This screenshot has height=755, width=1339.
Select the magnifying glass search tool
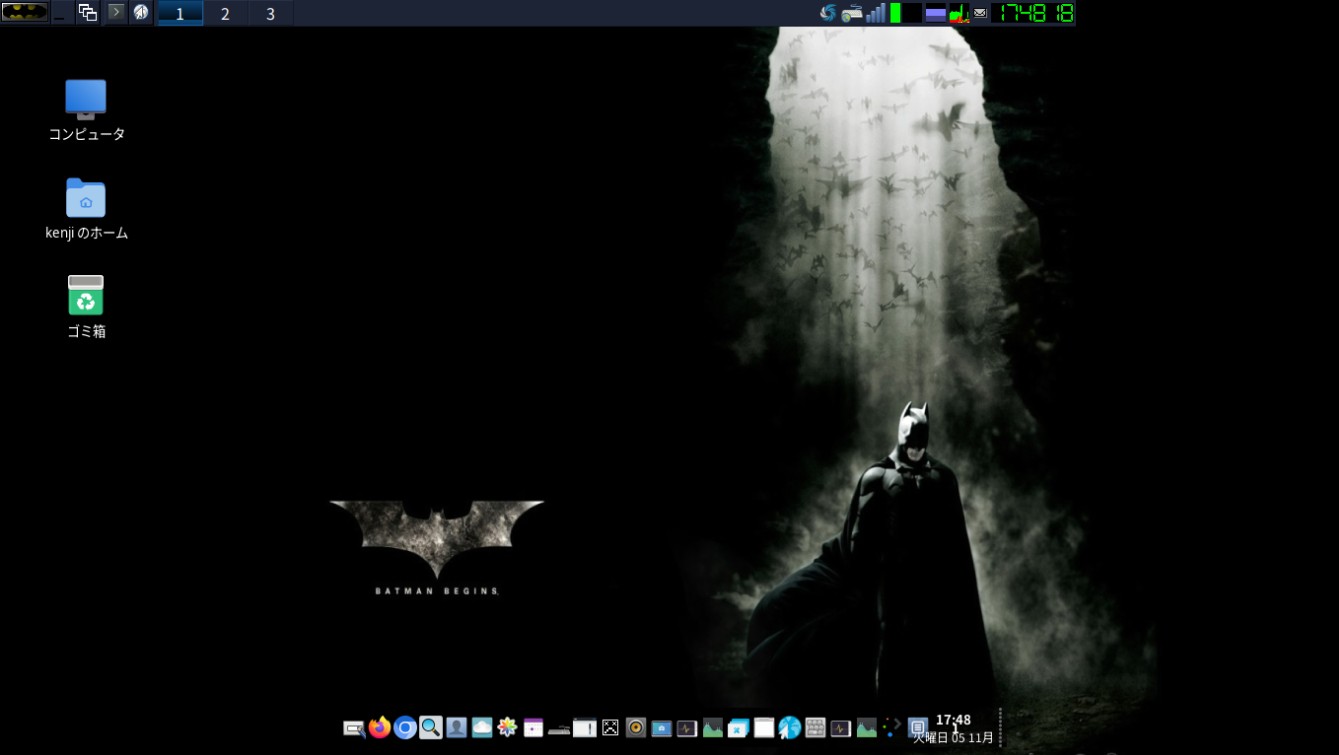coord(430,728)
